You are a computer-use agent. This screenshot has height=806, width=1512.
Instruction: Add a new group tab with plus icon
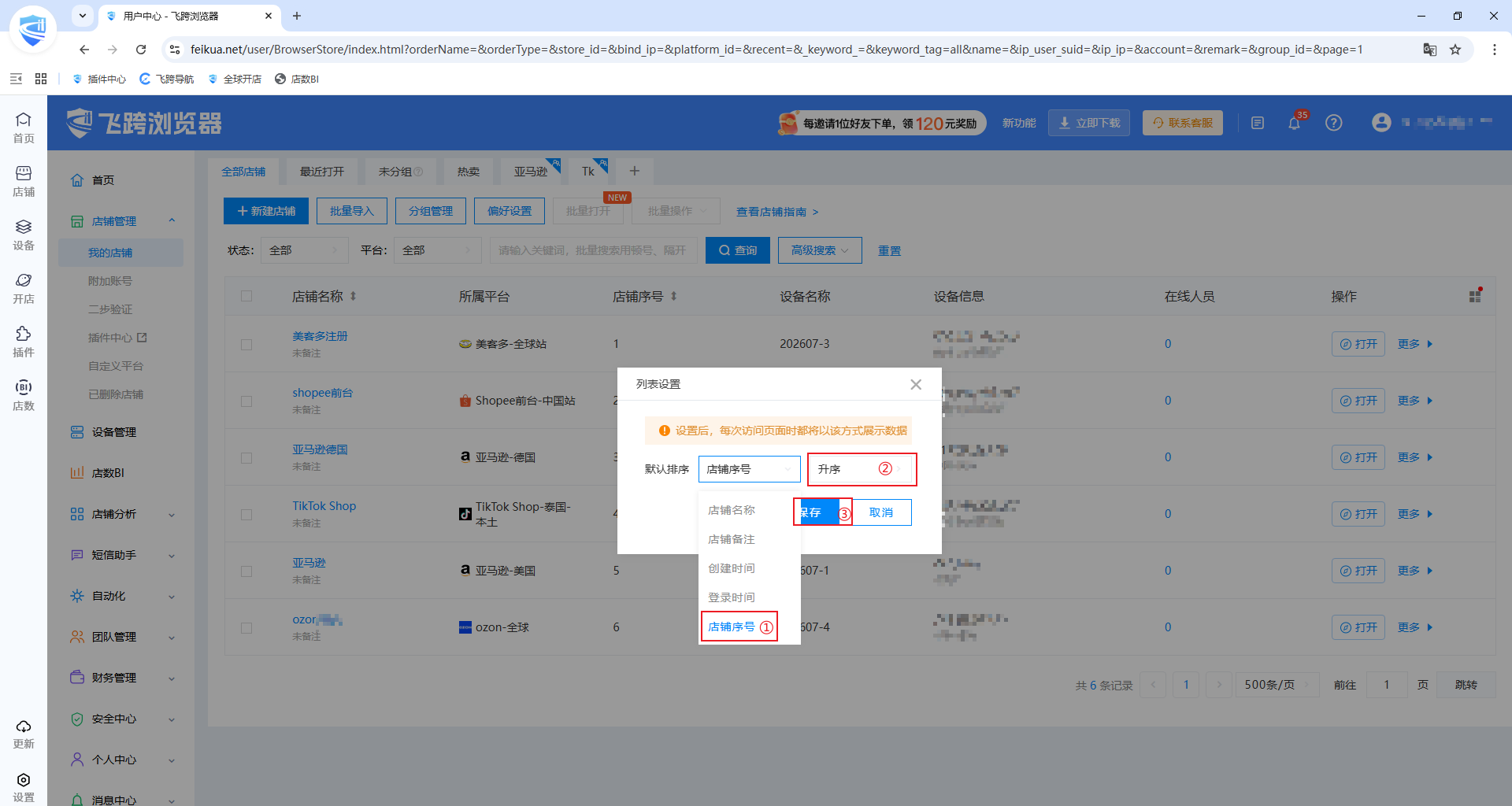(x=635, y=171)
